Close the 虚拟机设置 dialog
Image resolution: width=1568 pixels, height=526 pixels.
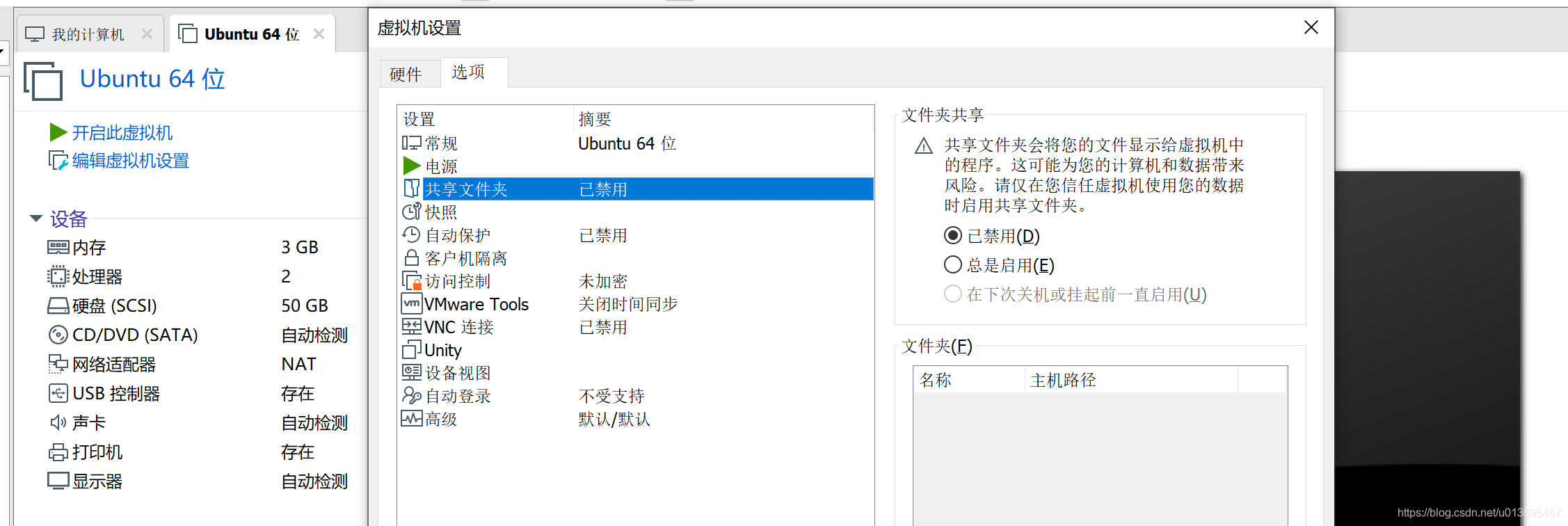1311,27
